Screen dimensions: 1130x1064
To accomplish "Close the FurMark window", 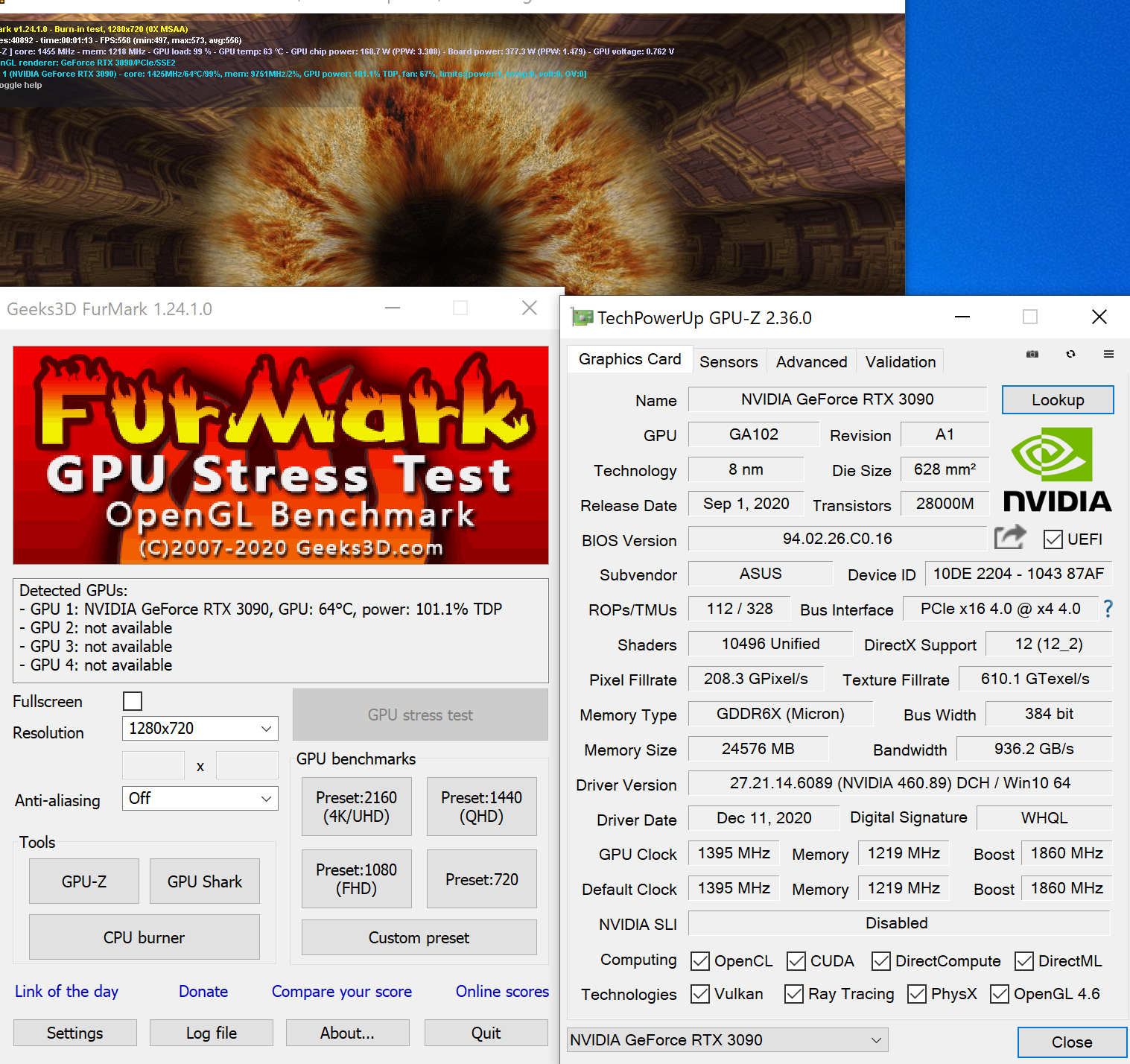I will pos(530,308).
